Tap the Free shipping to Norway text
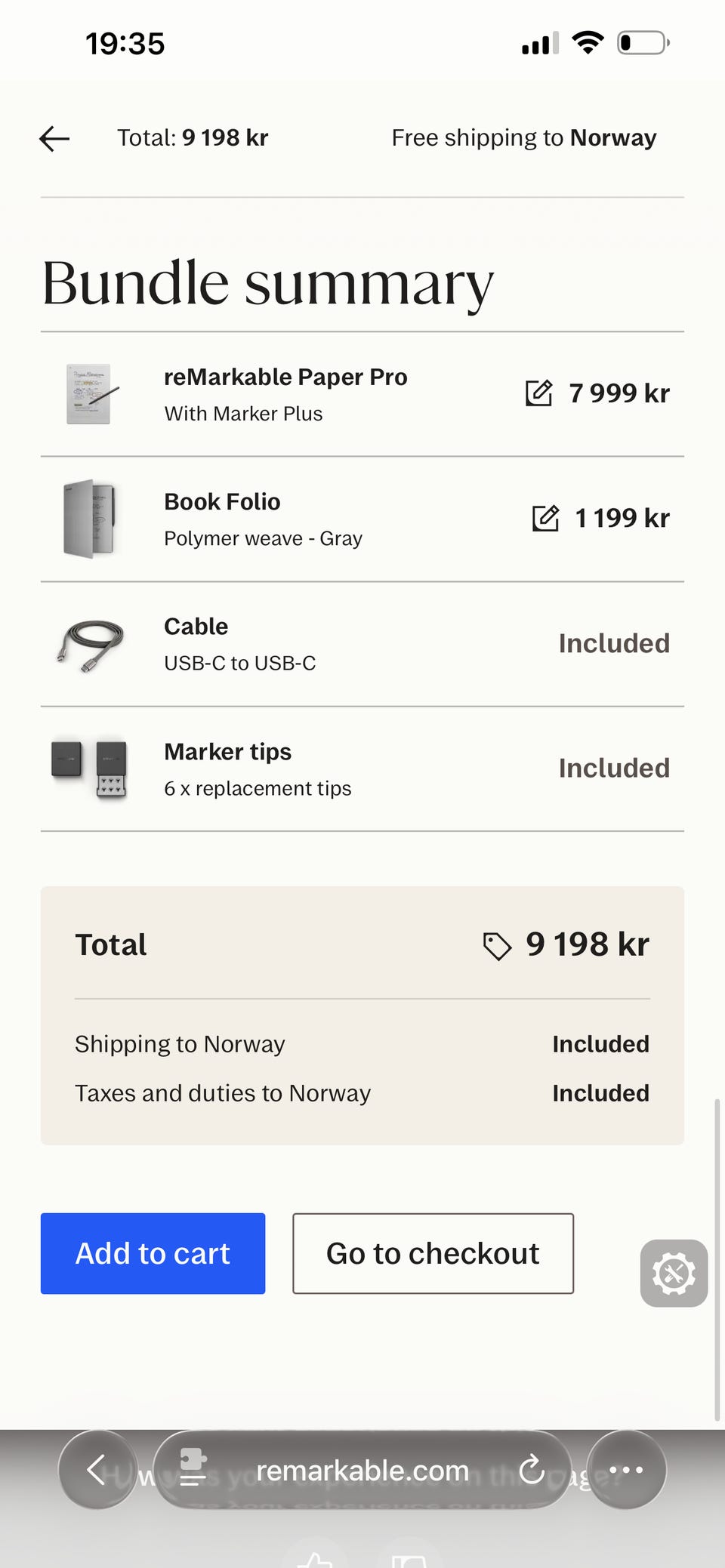This screenshot has height=1568, width=725. pyautogui.click(x=523, y=138)
